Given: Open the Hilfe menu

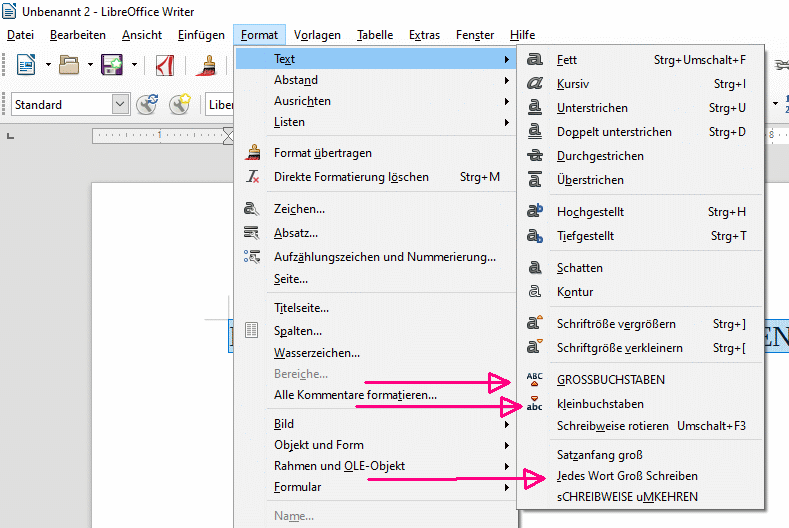Looking at the screenshot, I should [522, 35].
